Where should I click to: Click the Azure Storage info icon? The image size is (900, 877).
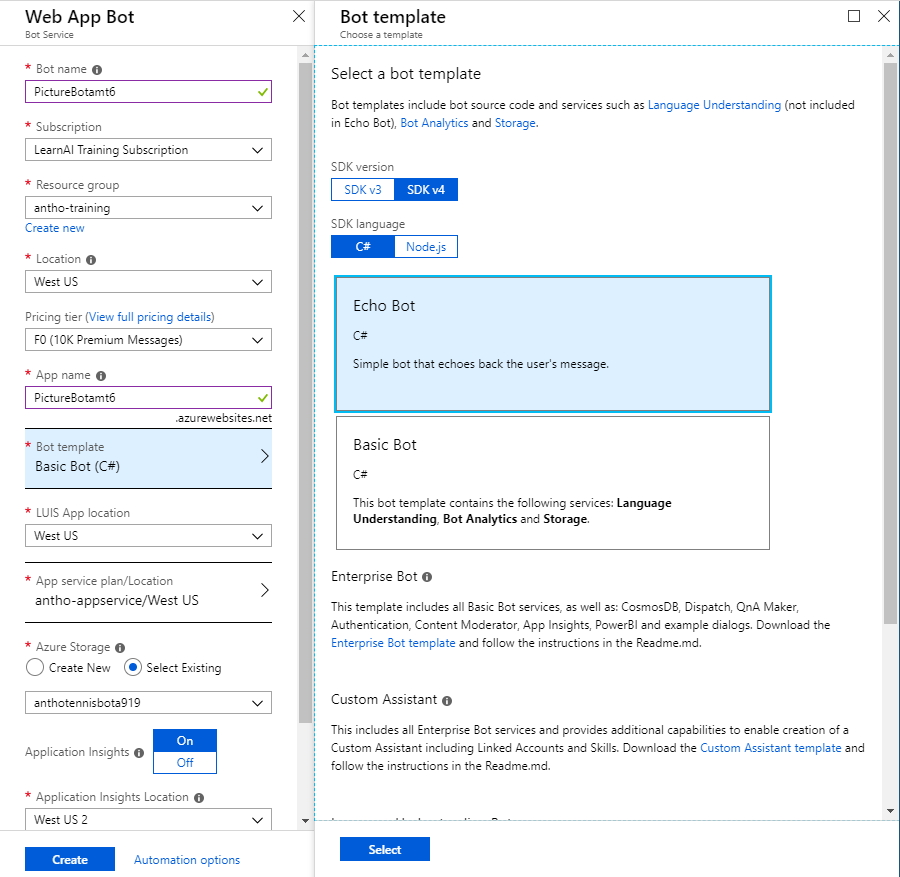point(120,648)
